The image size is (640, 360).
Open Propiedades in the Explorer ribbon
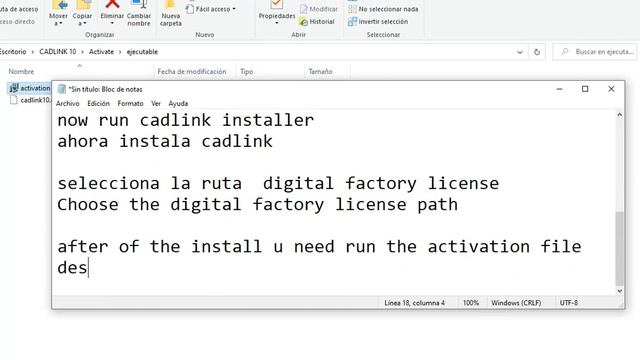pos(277,12)
